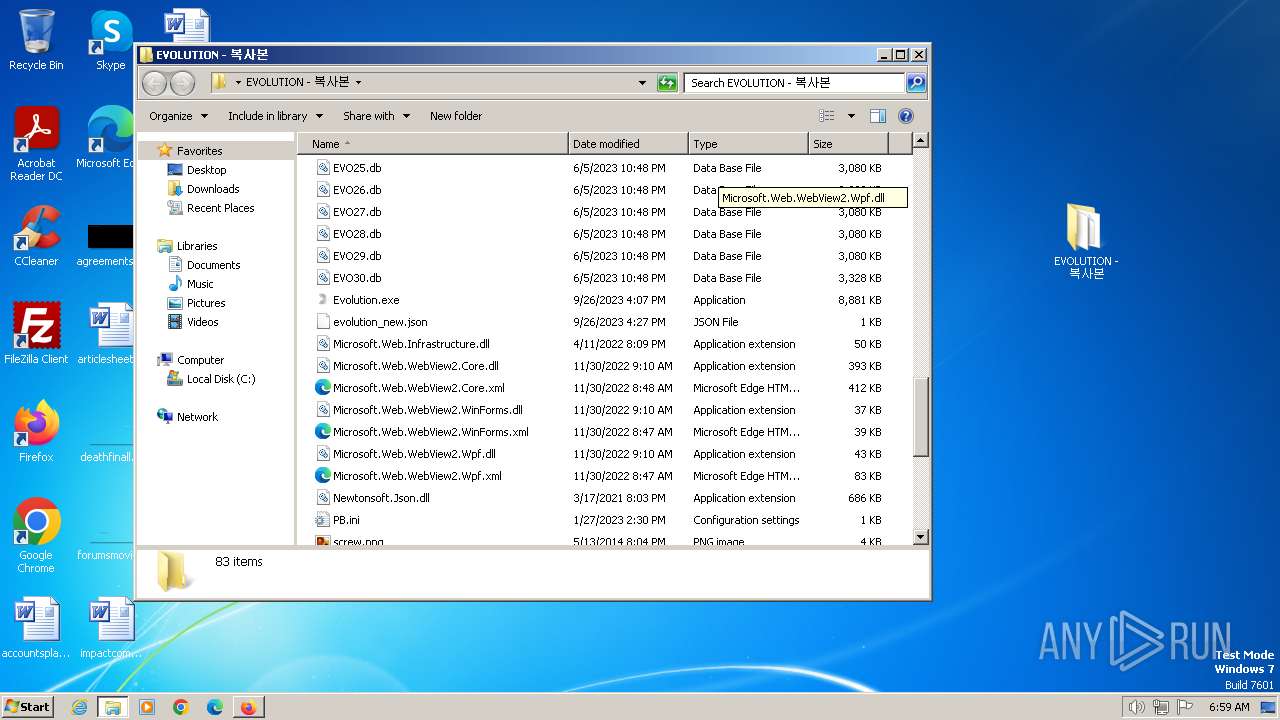Viewport: 1280px width, 720px height.
Task: Go forward with the Explorer forward arrow
Action: point(182,83)
